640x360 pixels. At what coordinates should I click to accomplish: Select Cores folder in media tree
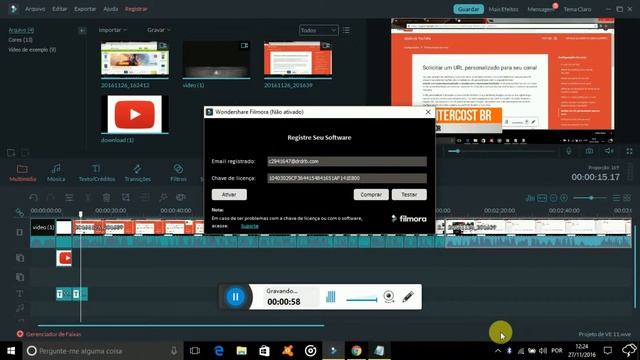20,40
